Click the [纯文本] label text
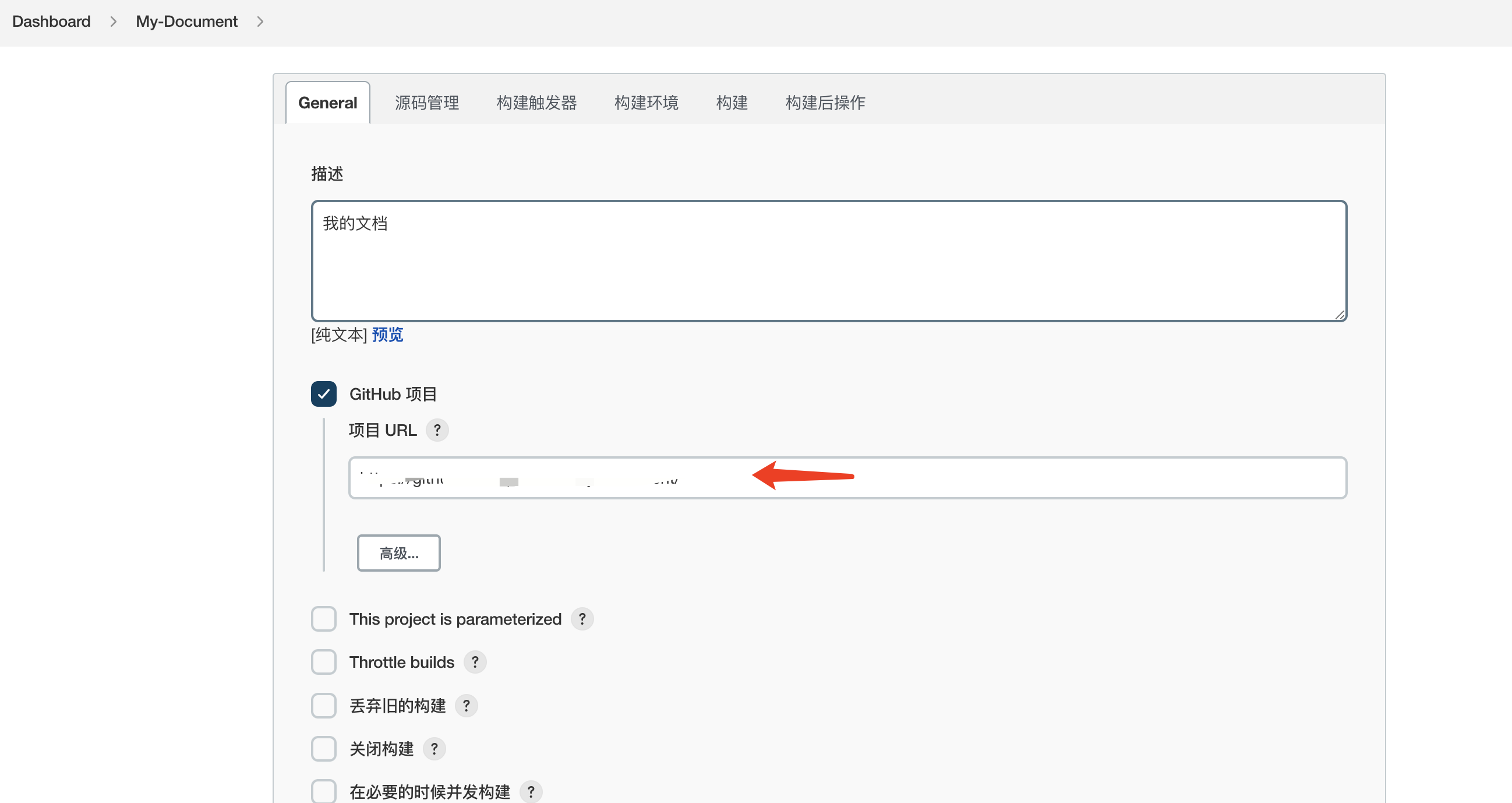This screenshot has width=1512, height=803. point(339,335)
